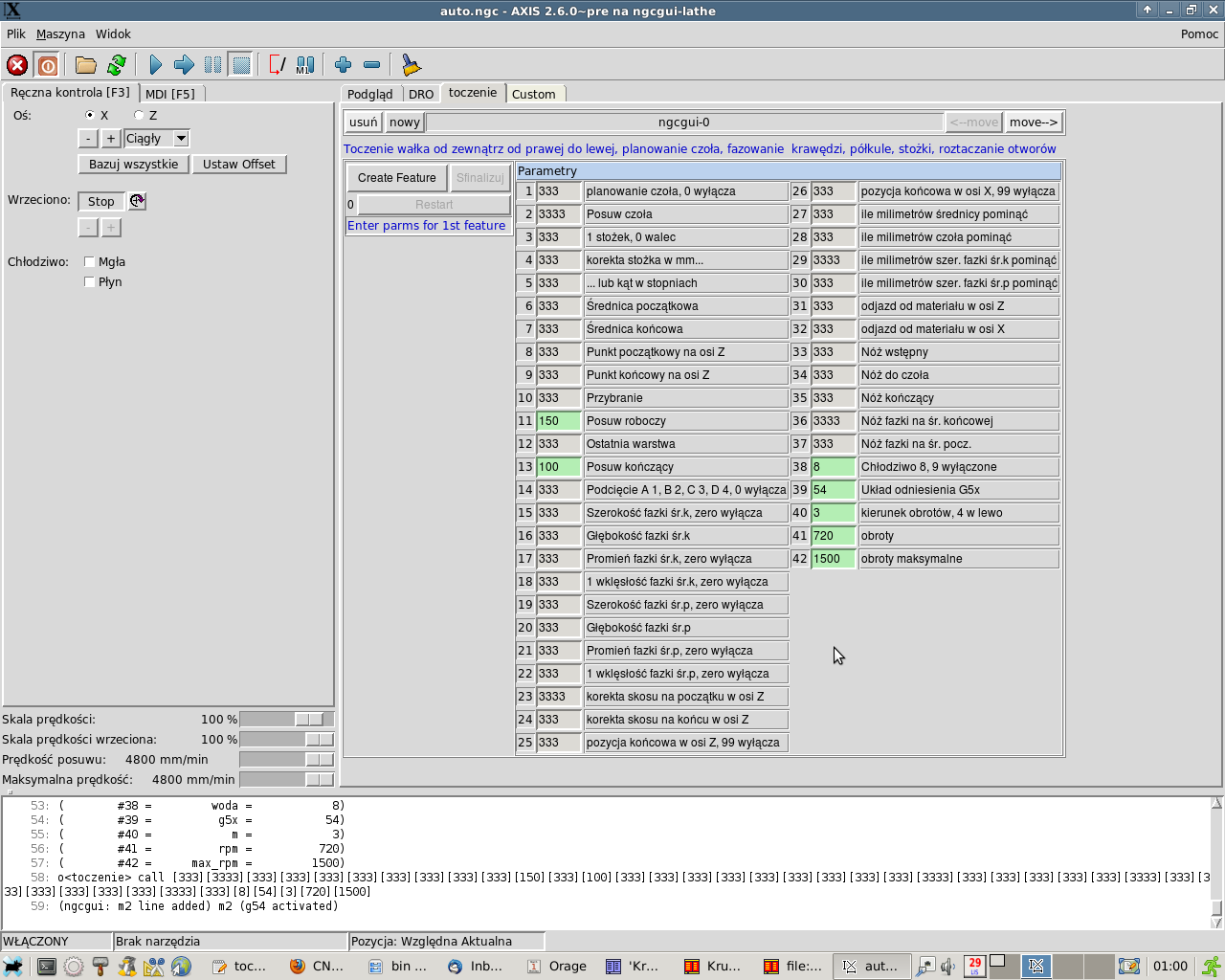Enable Płyn flood coolant checkbox
Viewport: 1225px width, 980px height.
pos(89,281)
